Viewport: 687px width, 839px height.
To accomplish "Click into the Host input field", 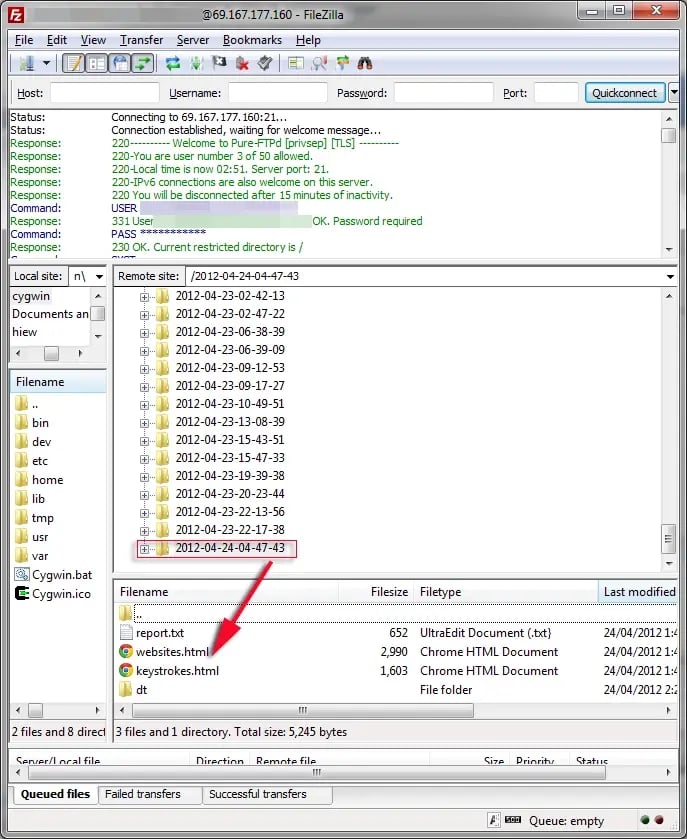I will [x=104, y=93].
